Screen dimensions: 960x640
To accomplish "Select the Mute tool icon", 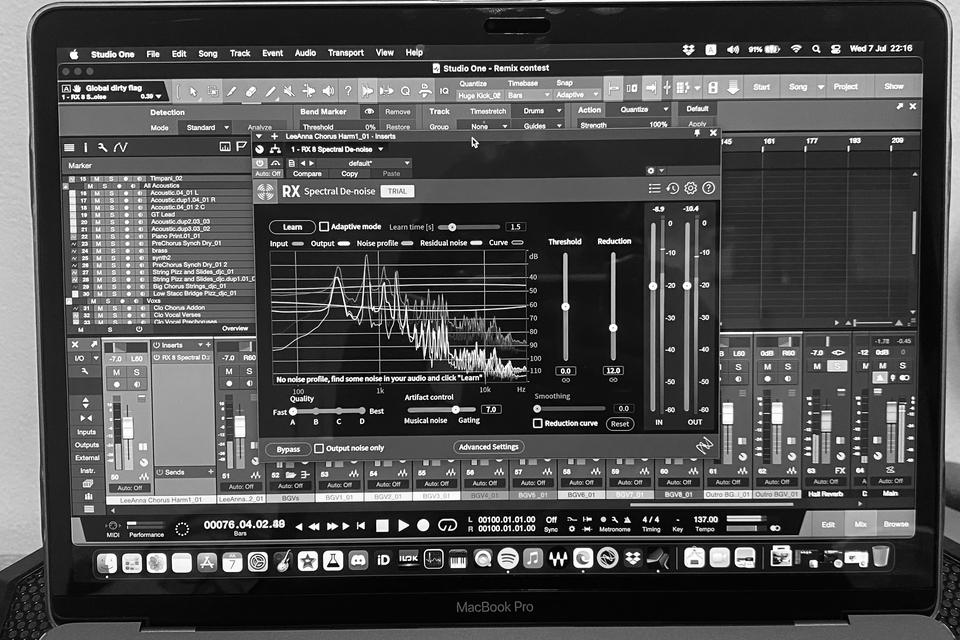I will 289,91.
